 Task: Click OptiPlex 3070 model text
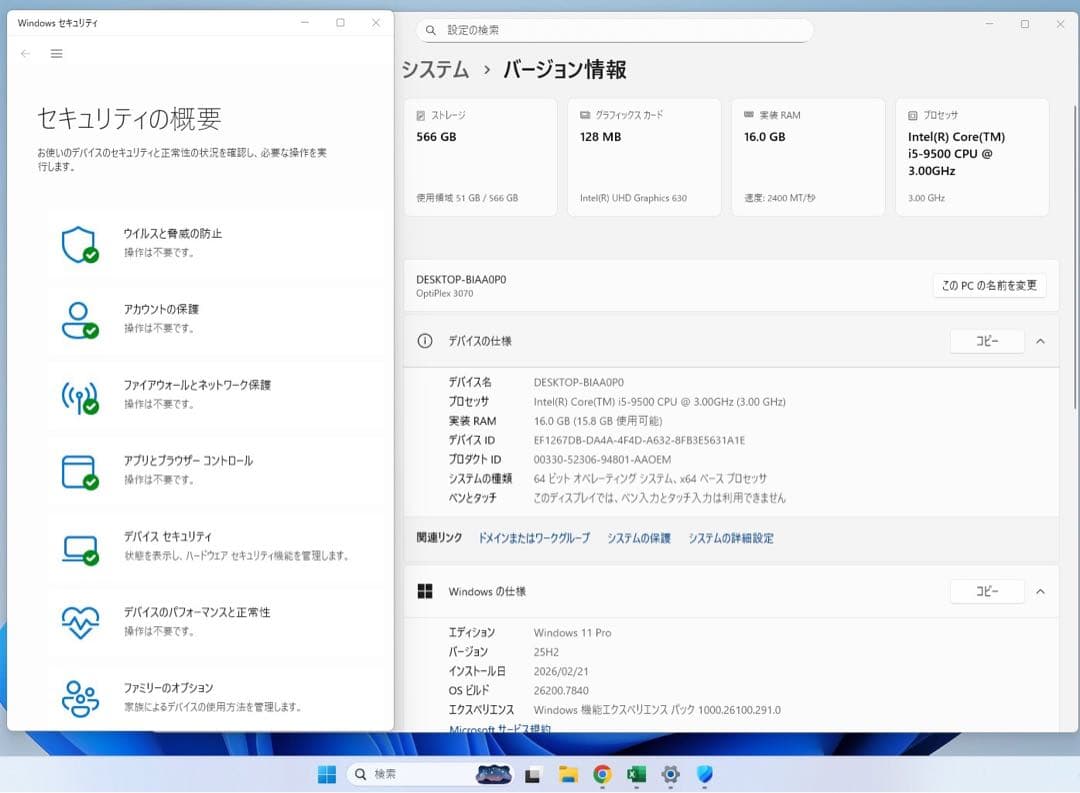pos(444,293)
